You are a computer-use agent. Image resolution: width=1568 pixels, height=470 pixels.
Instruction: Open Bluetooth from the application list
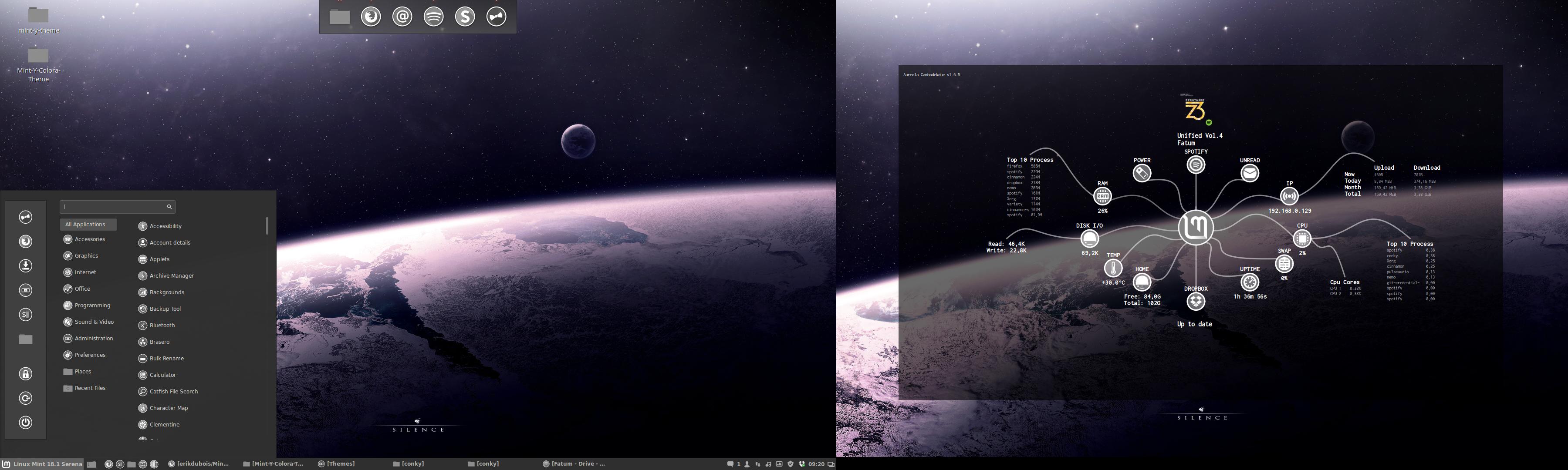pos(156,325)
